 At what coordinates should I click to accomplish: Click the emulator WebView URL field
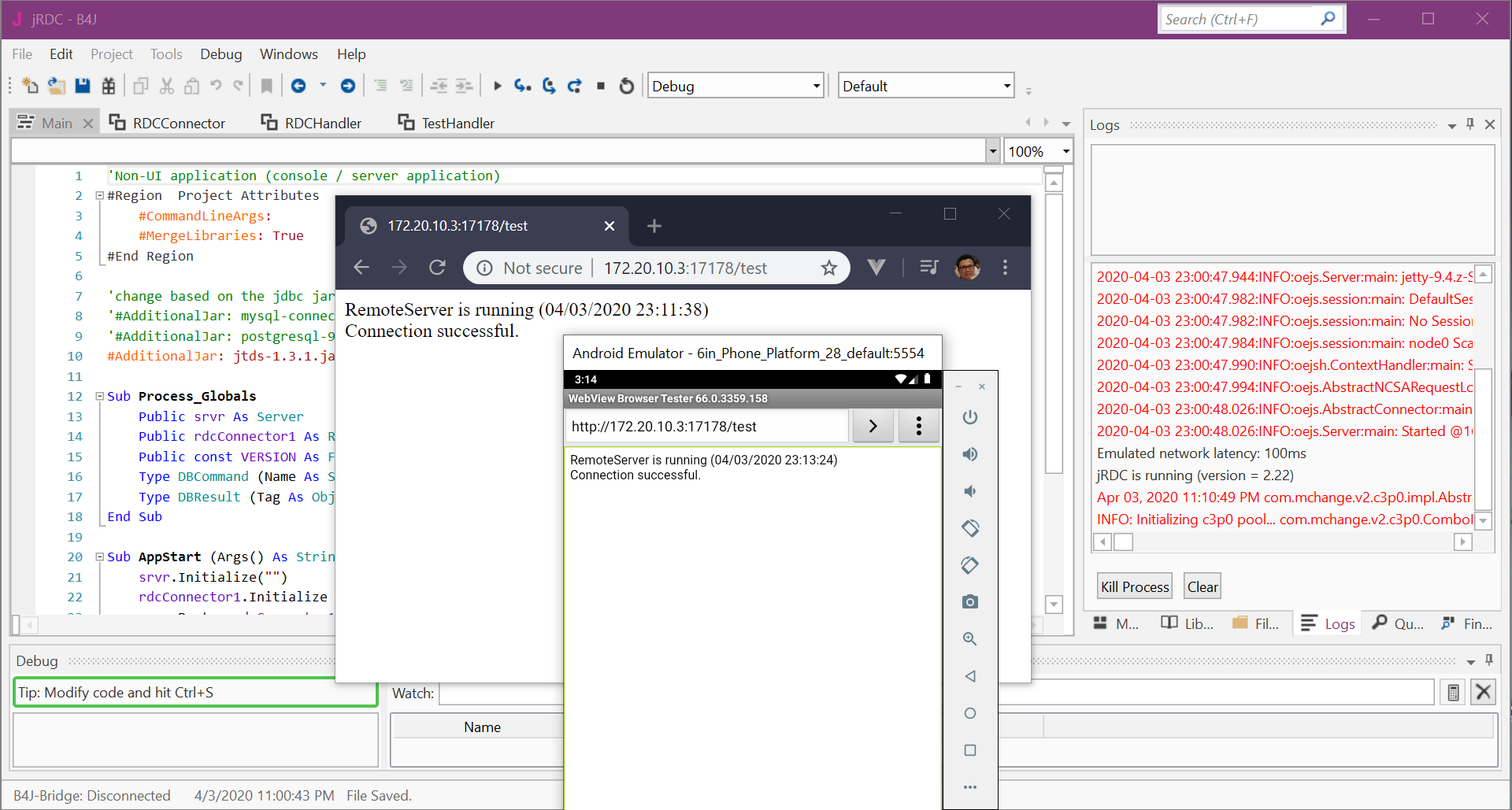coord(707,427)
